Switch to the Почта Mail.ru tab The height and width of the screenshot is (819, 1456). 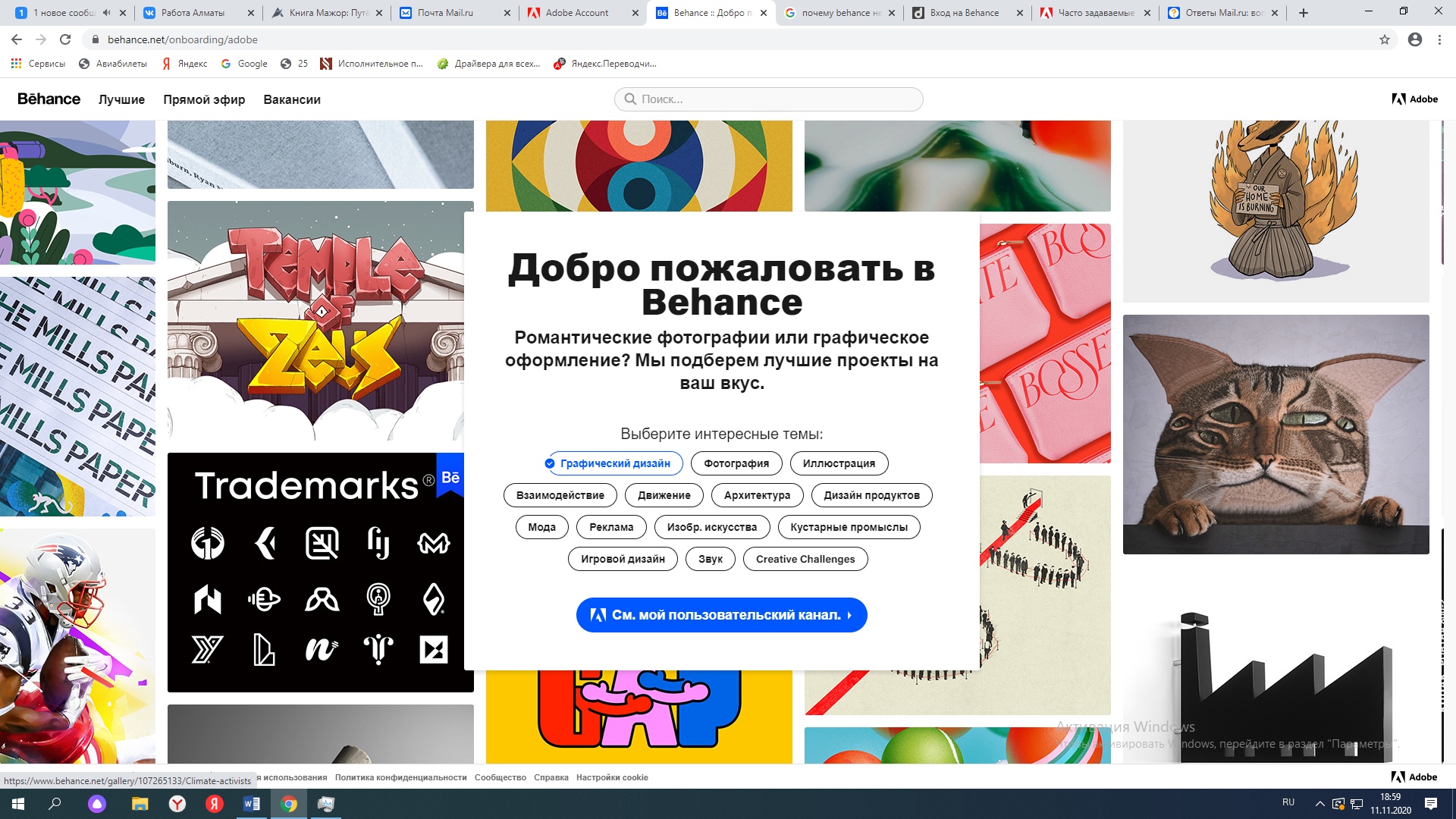(x=455, y=13)
